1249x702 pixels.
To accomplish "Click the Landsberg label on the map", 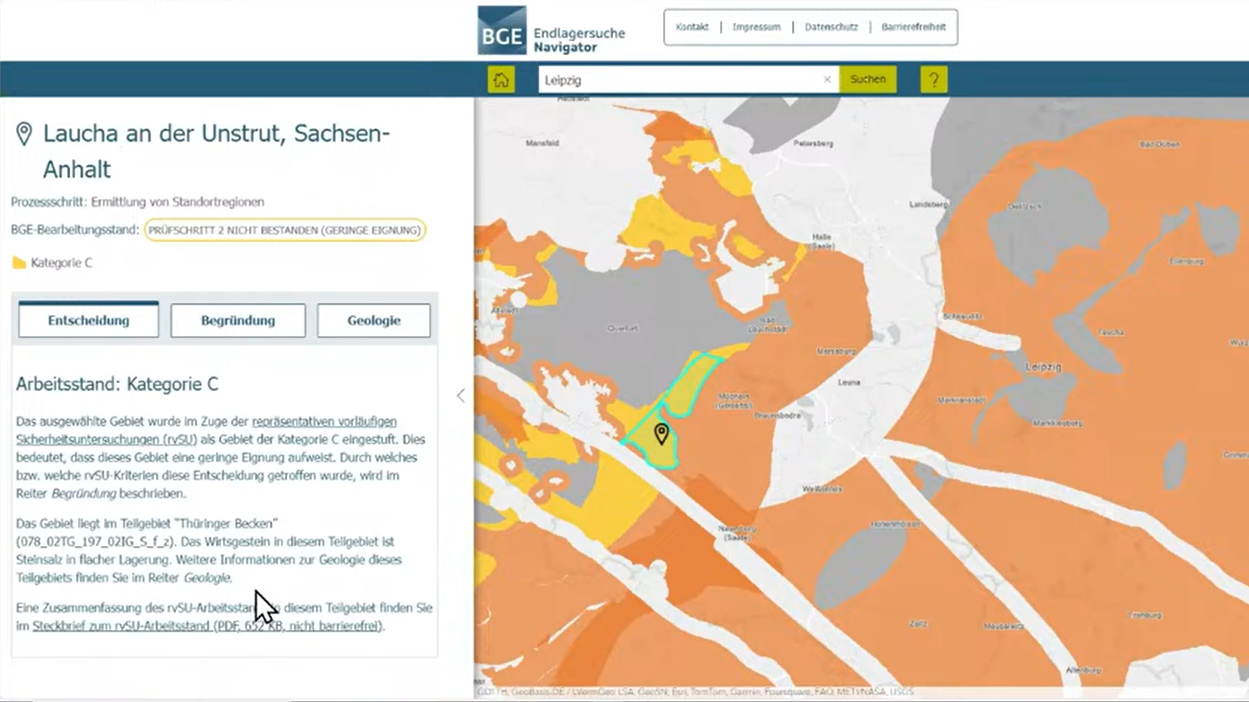I will pos(928,204).
